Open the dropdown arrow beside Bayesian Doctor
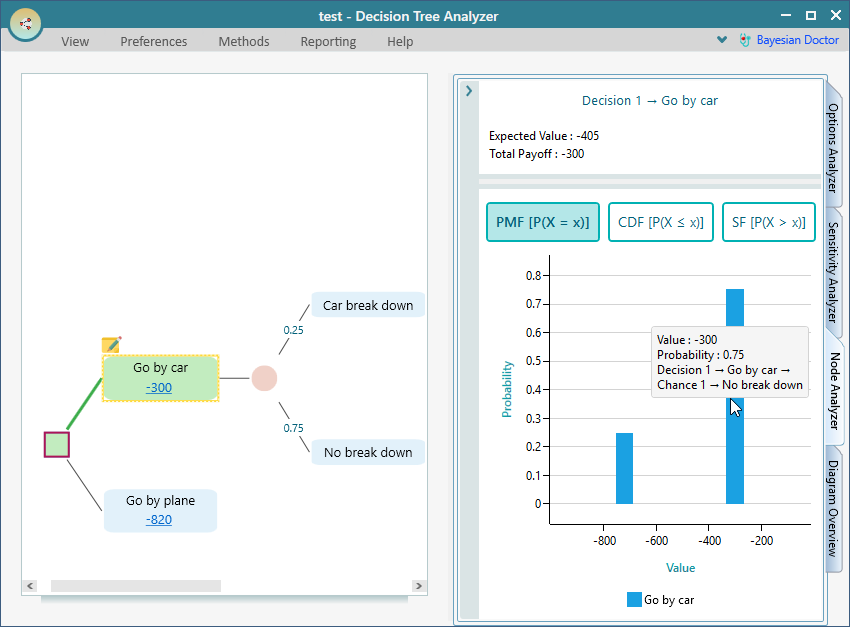The height and width of the screenshot is (627, 850). point(722,41)
